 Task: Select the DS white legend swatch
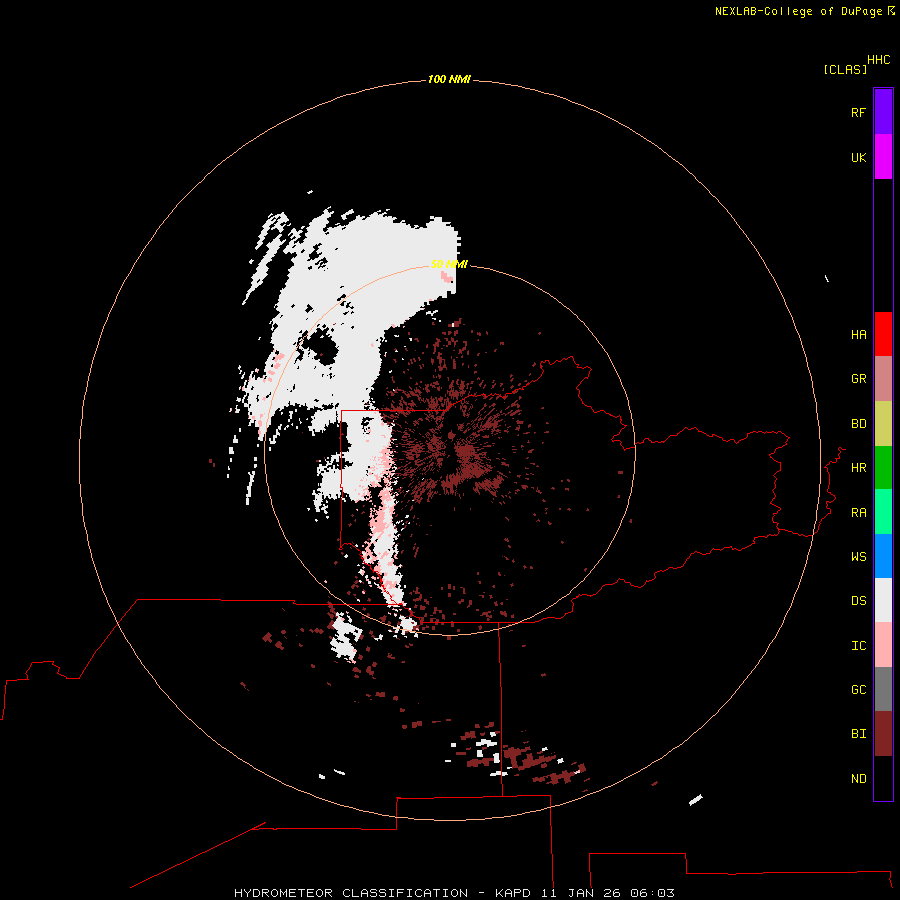point(883,600)
